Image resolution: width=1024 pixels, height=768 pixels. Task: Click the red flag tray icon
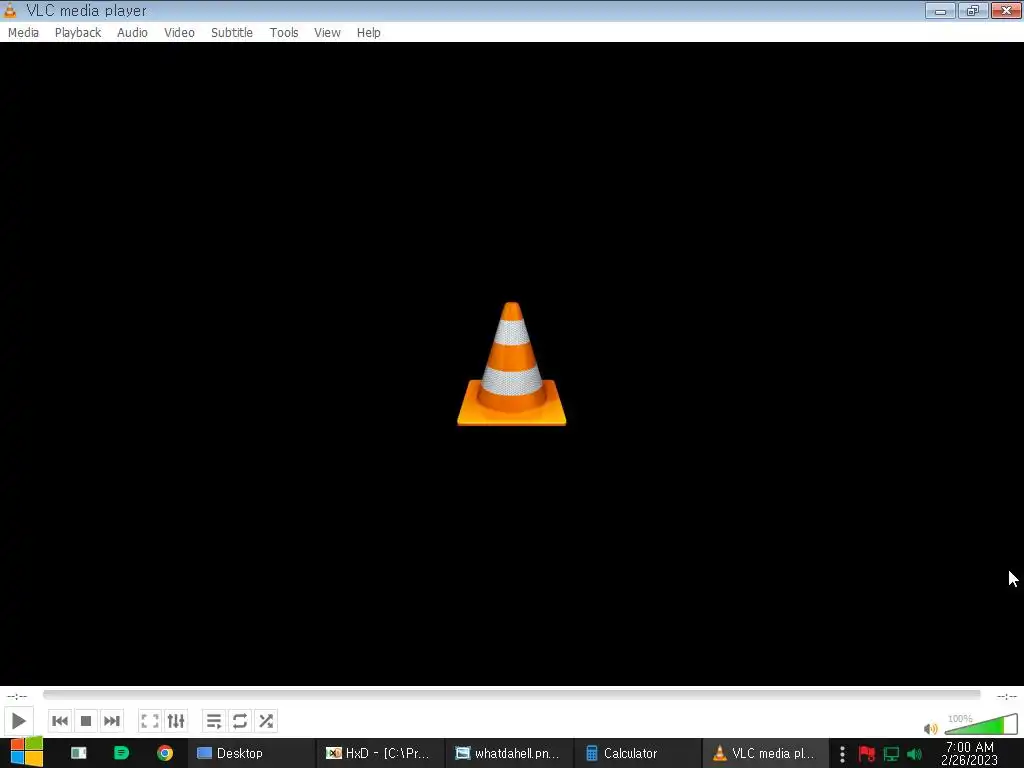867,754
